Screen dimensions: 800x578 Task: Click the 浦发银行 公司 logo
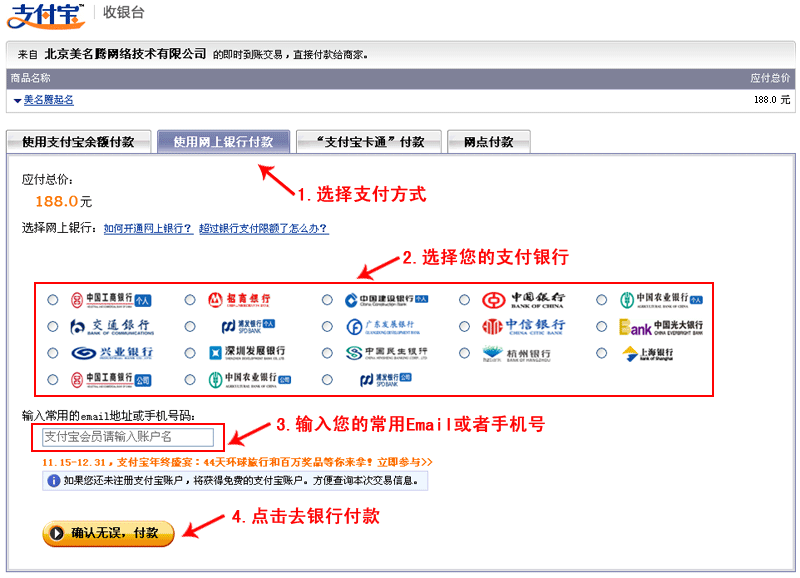(x=386, y=380)
